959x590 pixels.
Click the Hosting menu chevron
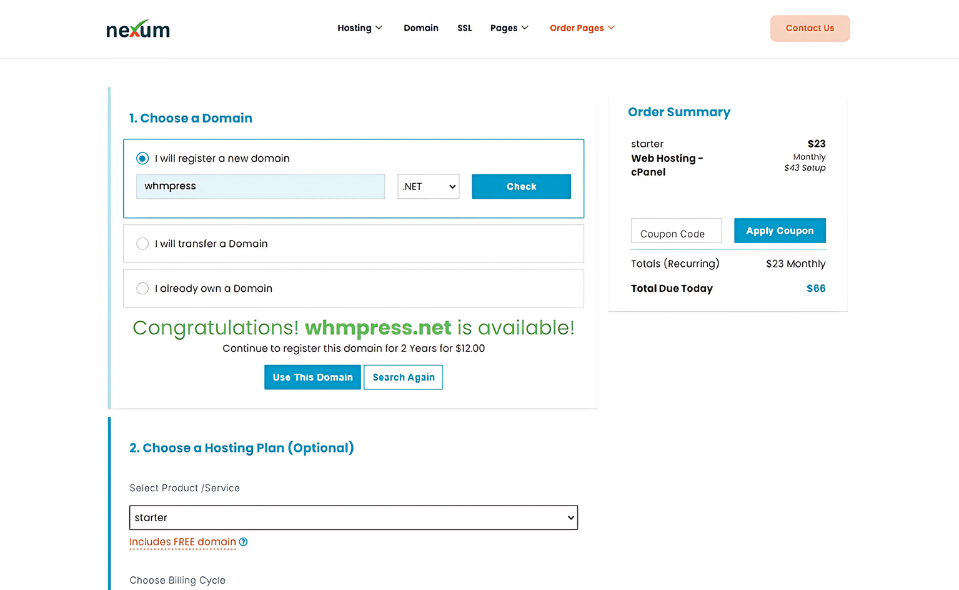point(379,28)
